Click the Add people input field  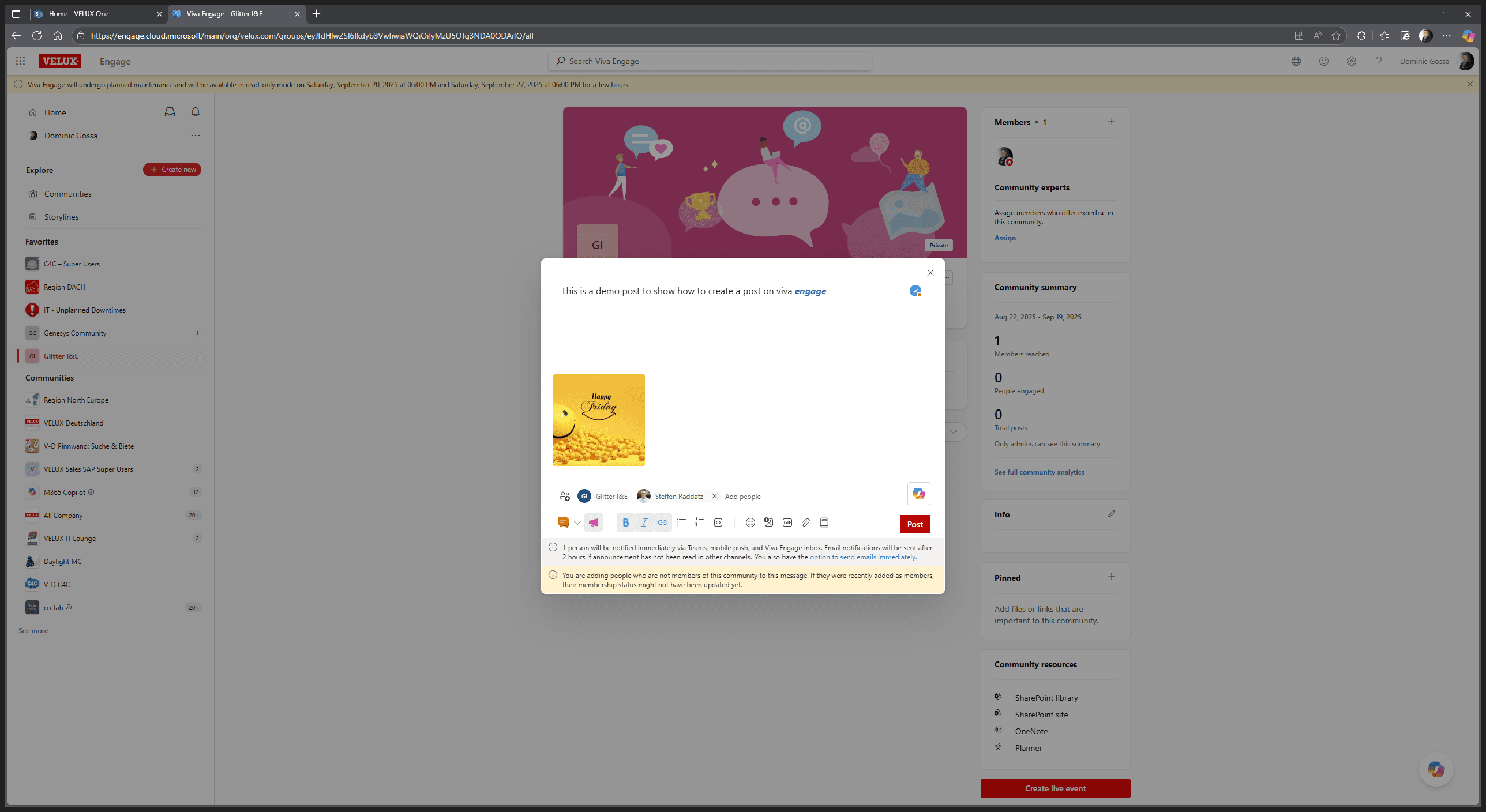[x=742, y=496]
